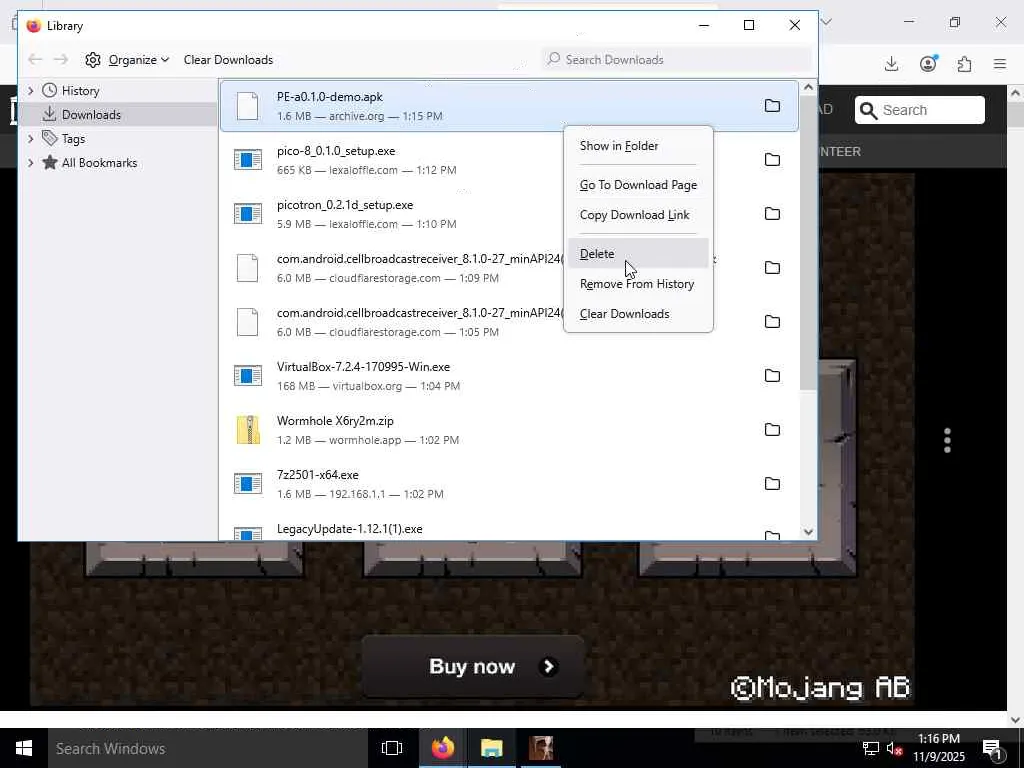Select the picotron_0.2.1d_setup.exe file name
The width and height of the screenshot is (1024, 768).
(x=345, y=205)
